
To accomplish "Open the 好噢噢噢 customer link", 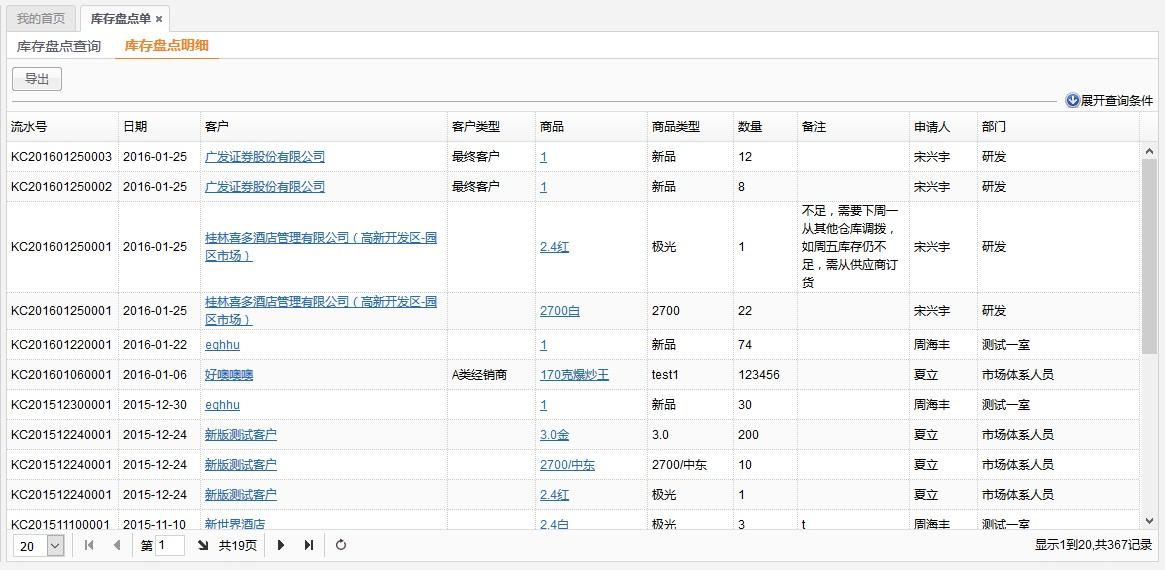I will pos(229,375).
